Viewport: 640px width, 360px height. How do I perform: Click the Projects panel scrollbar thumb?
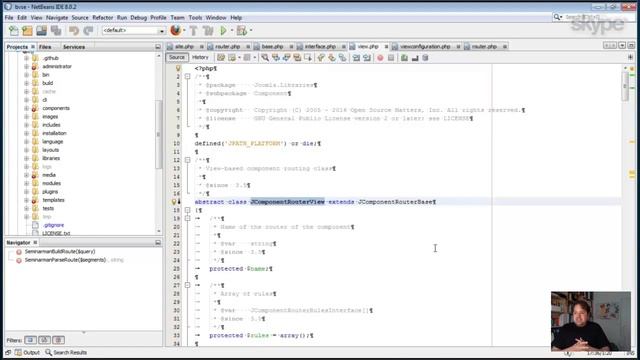pyautogui.click(x=158, y=135)
